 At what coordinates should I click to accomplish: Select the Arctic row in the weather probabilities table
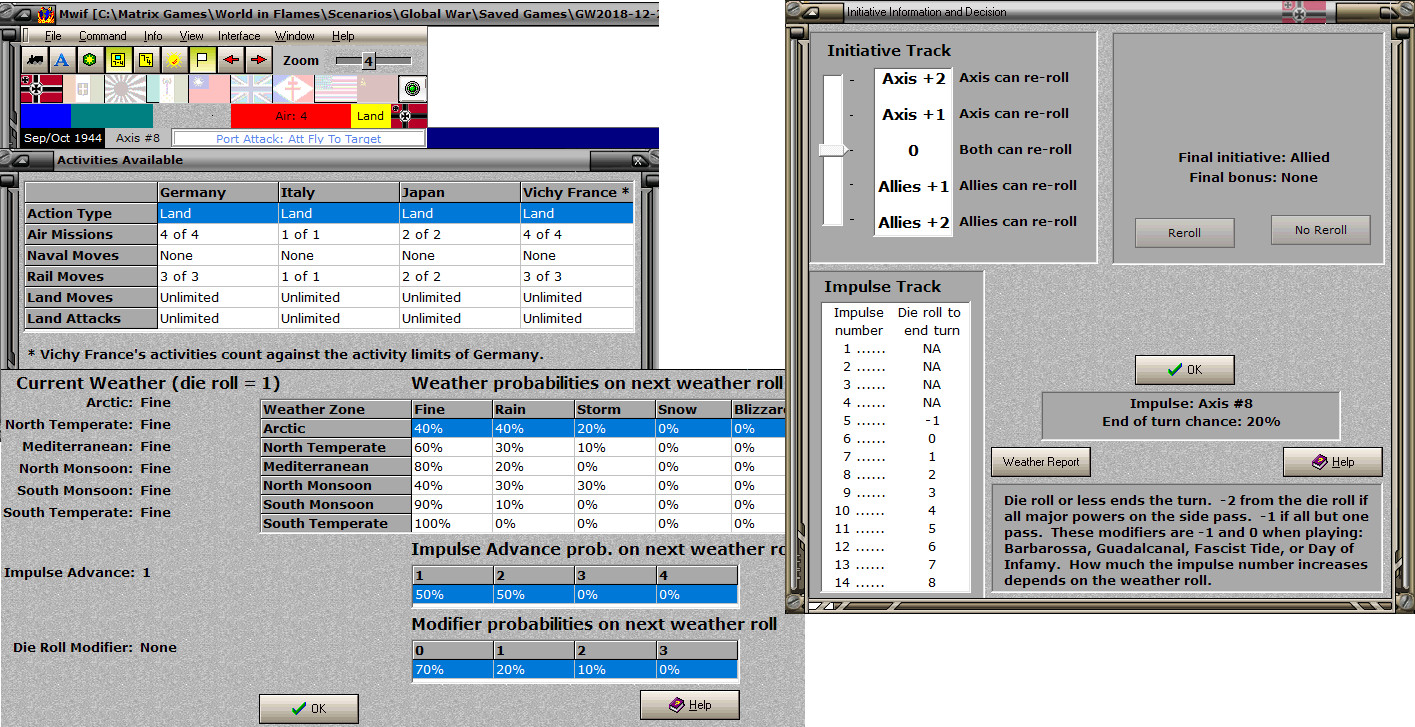523,428
